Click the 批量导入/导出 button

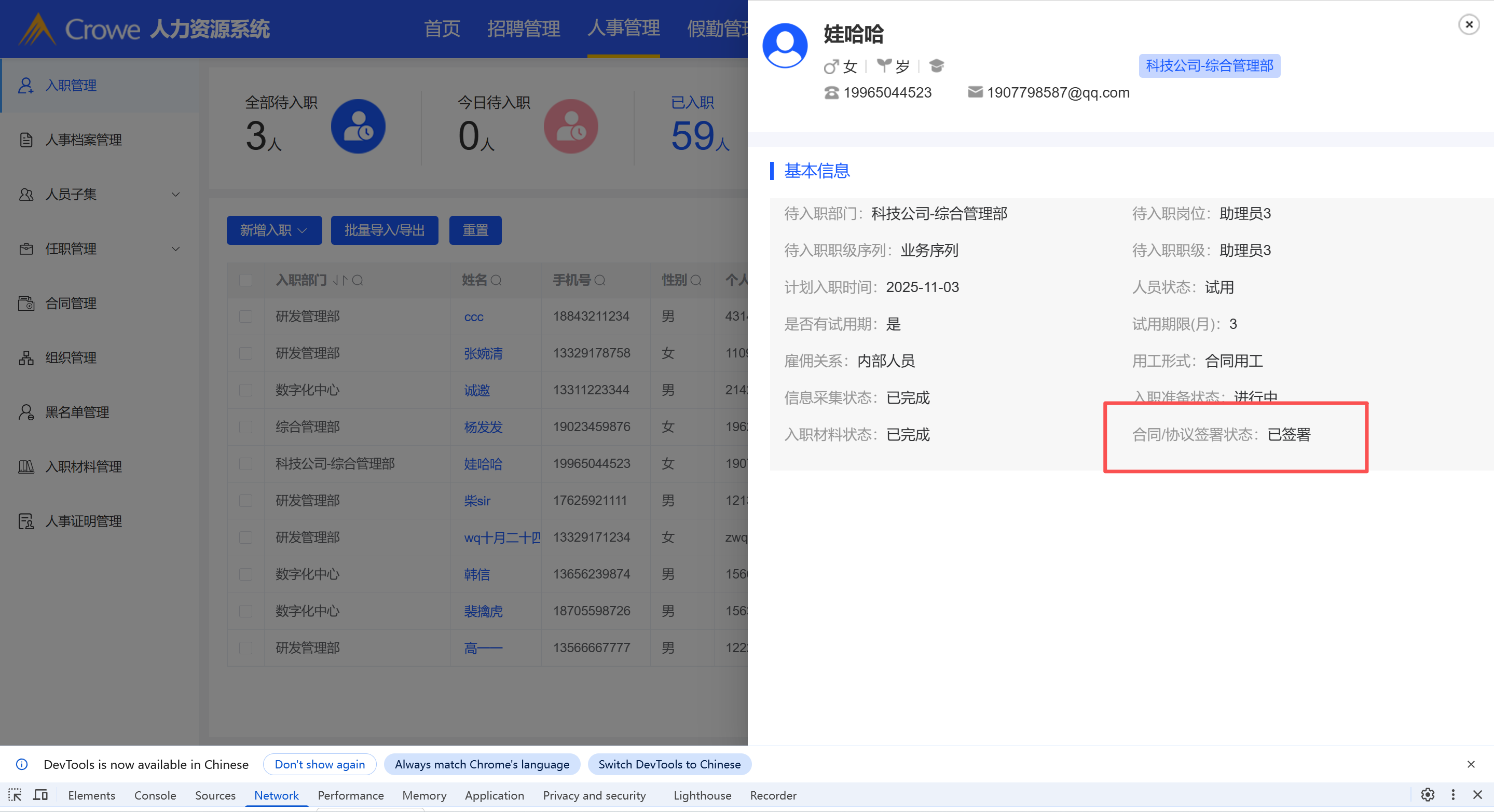384,230
